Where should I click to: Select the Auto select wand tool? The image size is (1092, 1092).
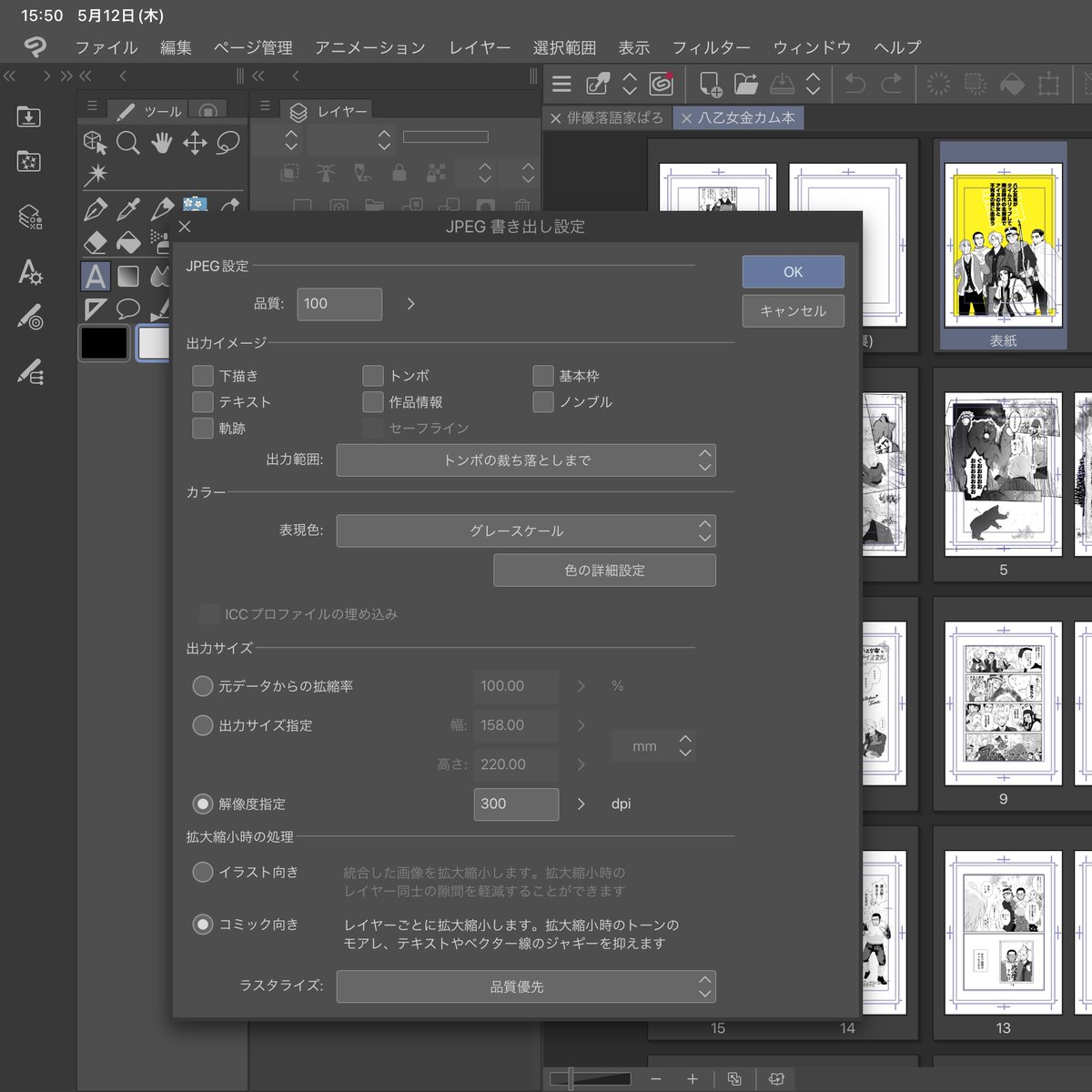[95, 175]
